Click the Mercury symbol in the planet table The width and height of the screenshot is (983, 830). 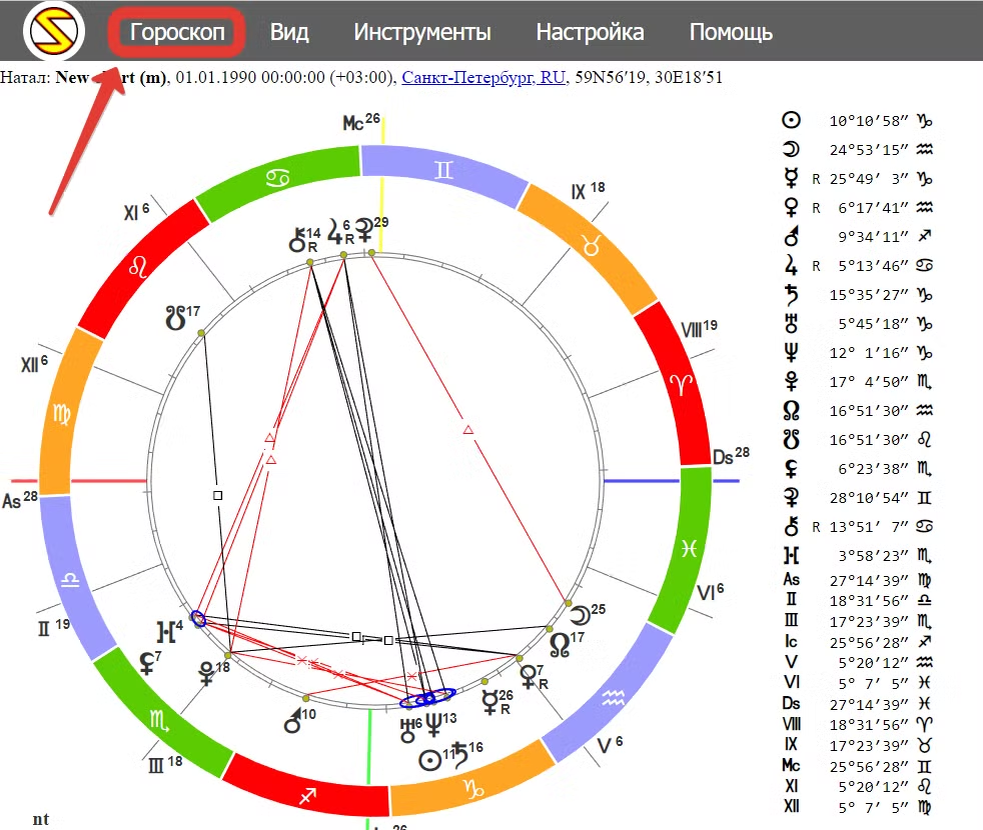point(791,178)
